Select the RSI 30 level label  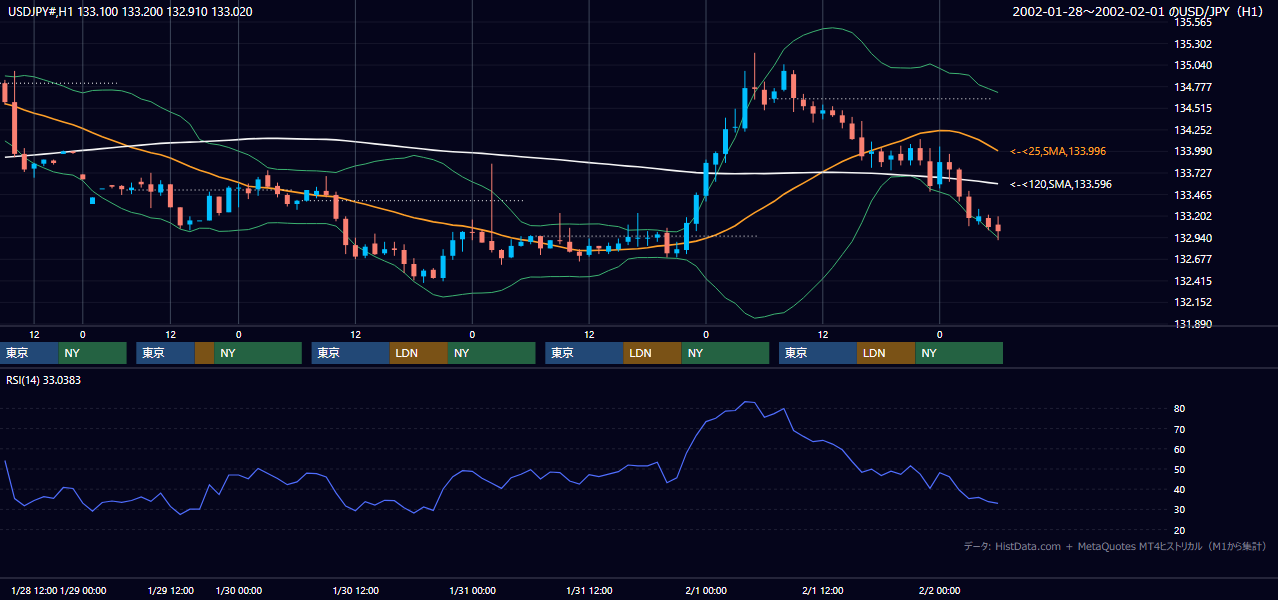coord(1180,509)
